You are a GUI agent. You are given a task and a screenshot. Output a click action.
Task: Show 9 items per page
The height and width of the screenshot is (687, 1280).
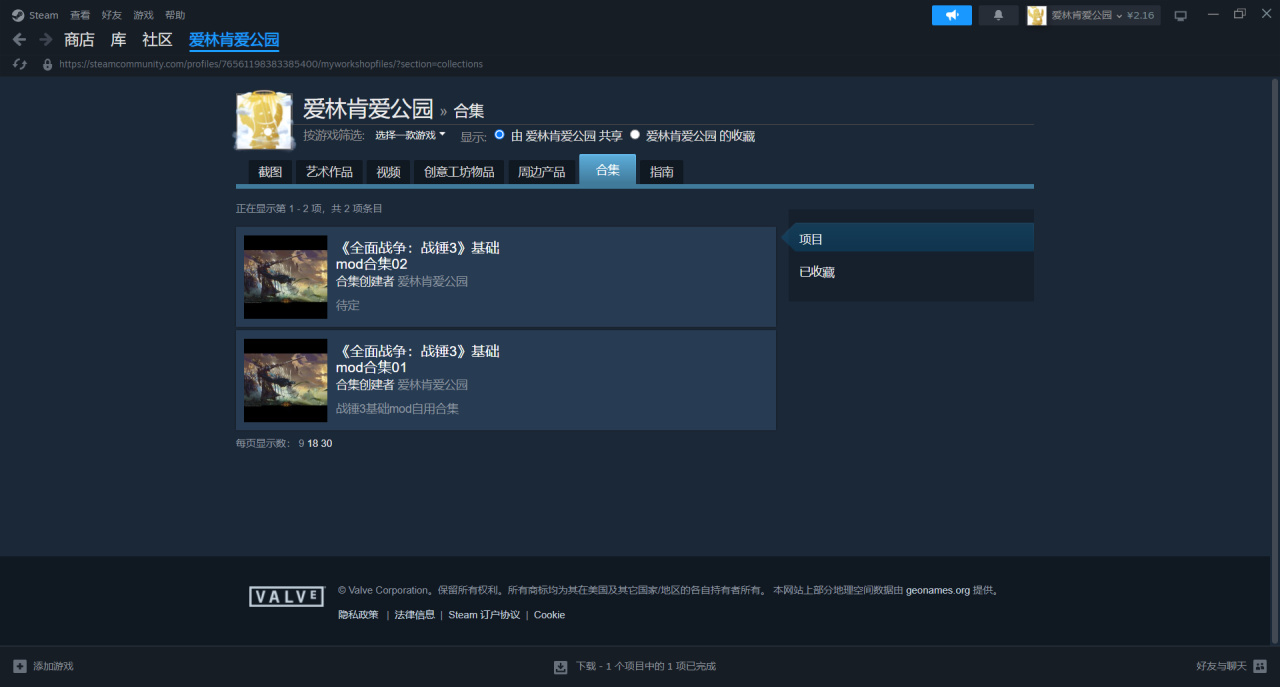tap(301, 443)
